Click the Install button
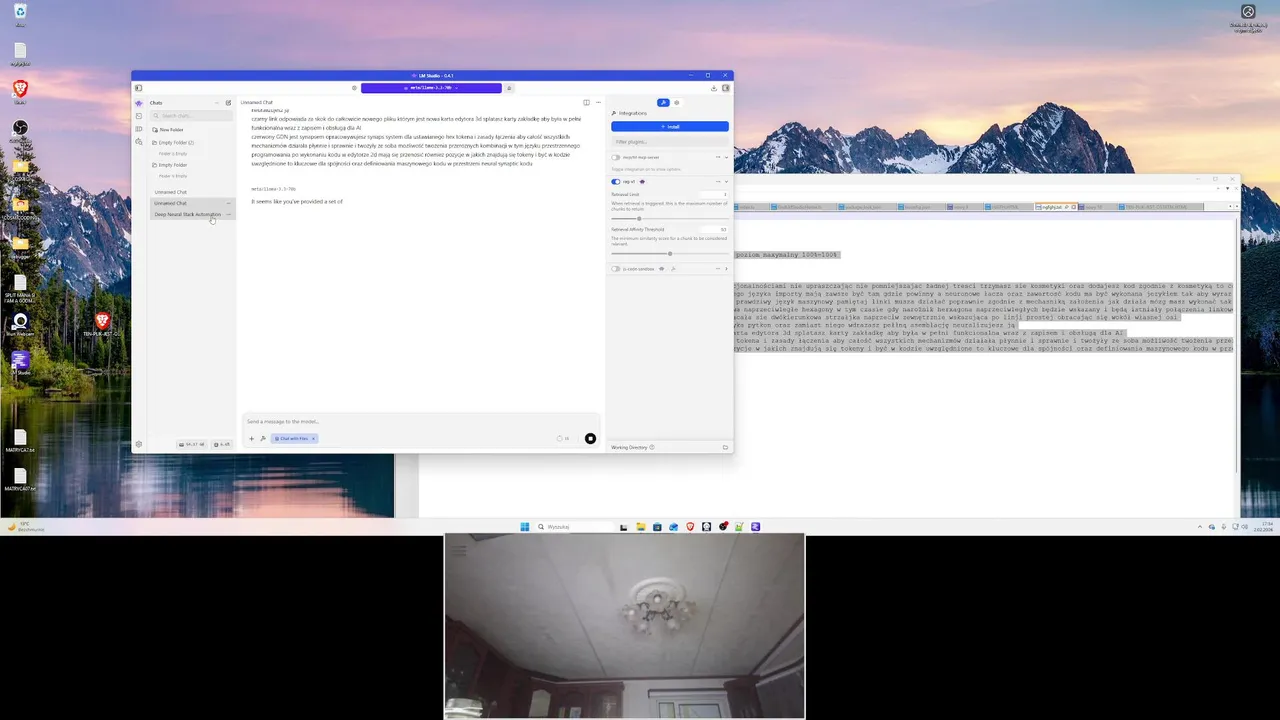Image resolution: width=1280 pixels, height=720 pixels. click(x=670, y=127)
